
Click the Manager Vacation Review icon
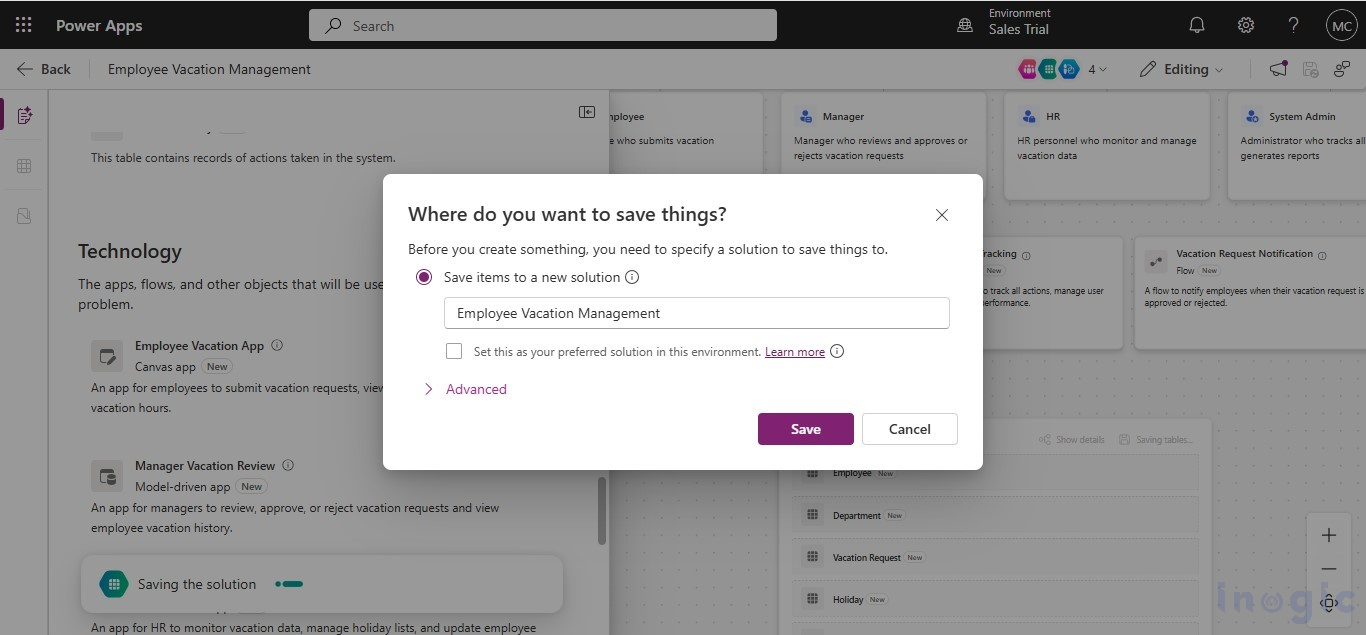point(107,476)
